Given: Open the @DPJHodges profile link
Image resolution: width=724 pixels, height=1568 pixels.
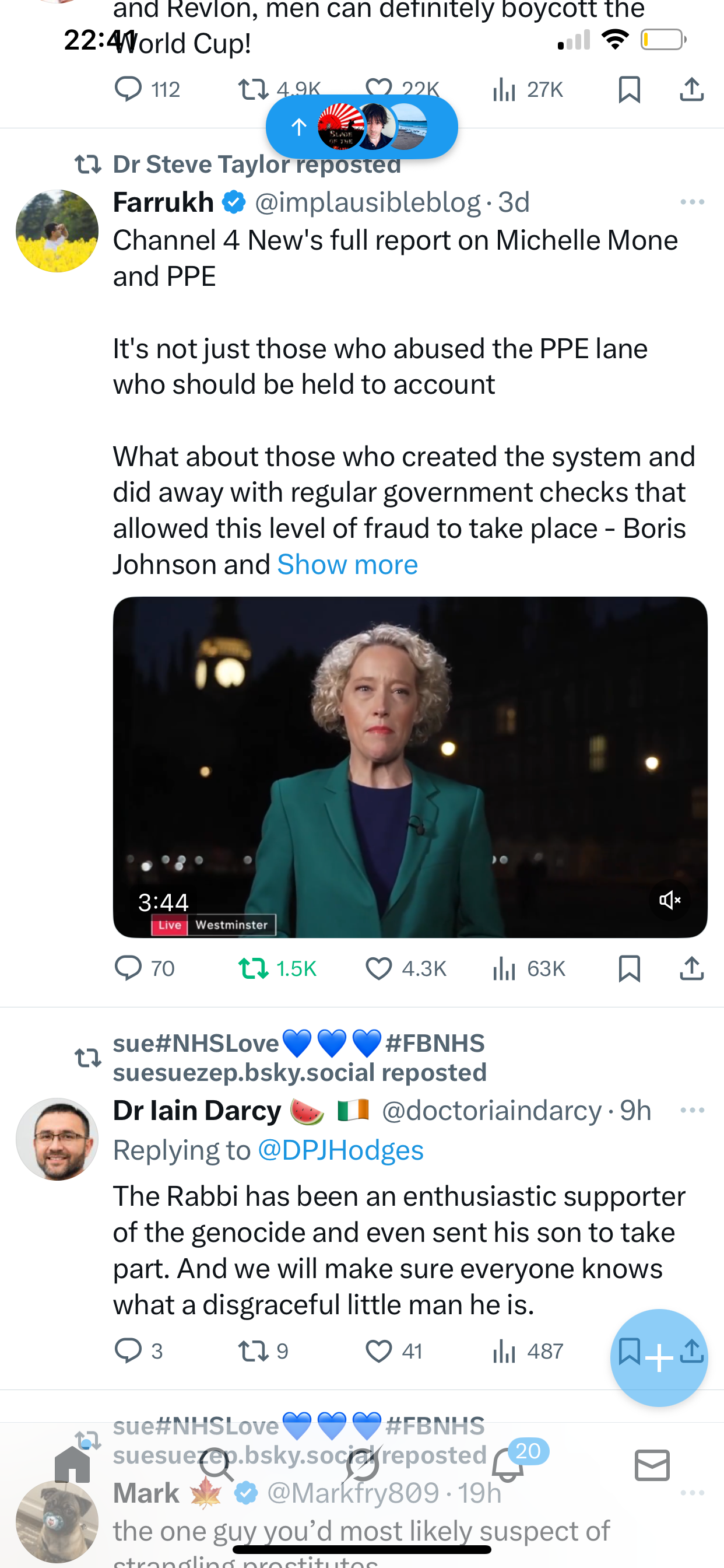Looking at the screenshot, I should click(340, 1150).
